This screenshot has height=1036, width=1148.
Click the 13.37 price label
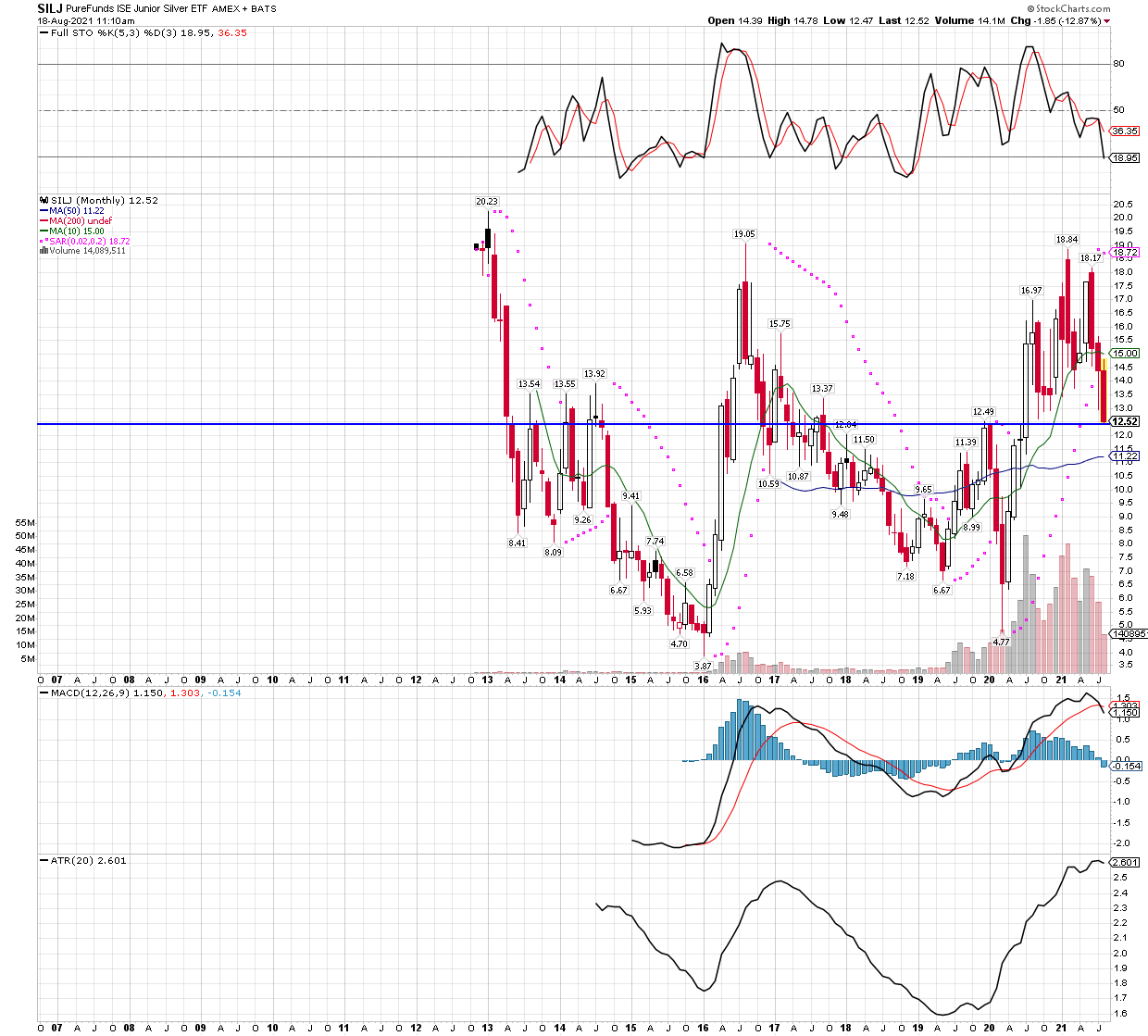click(x=822, y=389)
